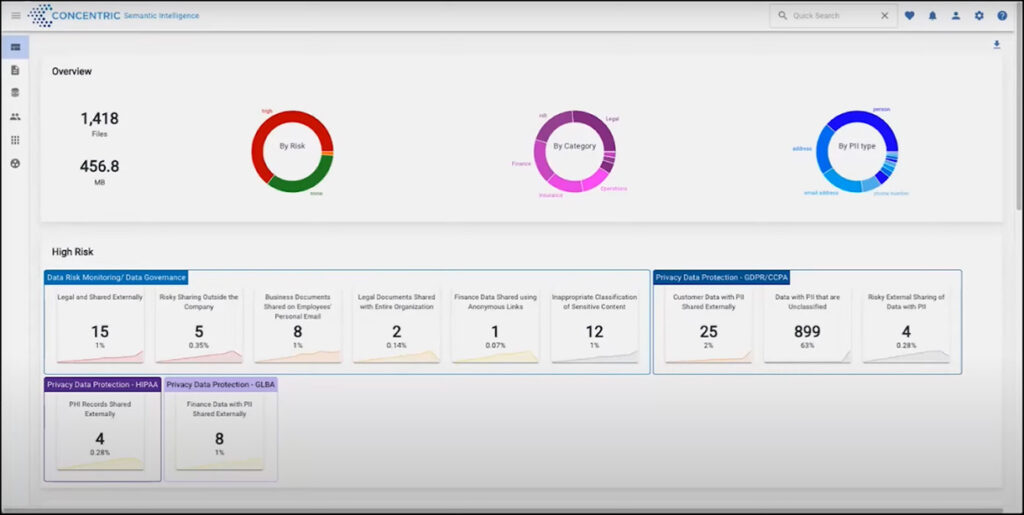The image size is (1024, 515).
Task: Open Customer Data with PII Shared Externally card
Action: click(x=709, y=326)
